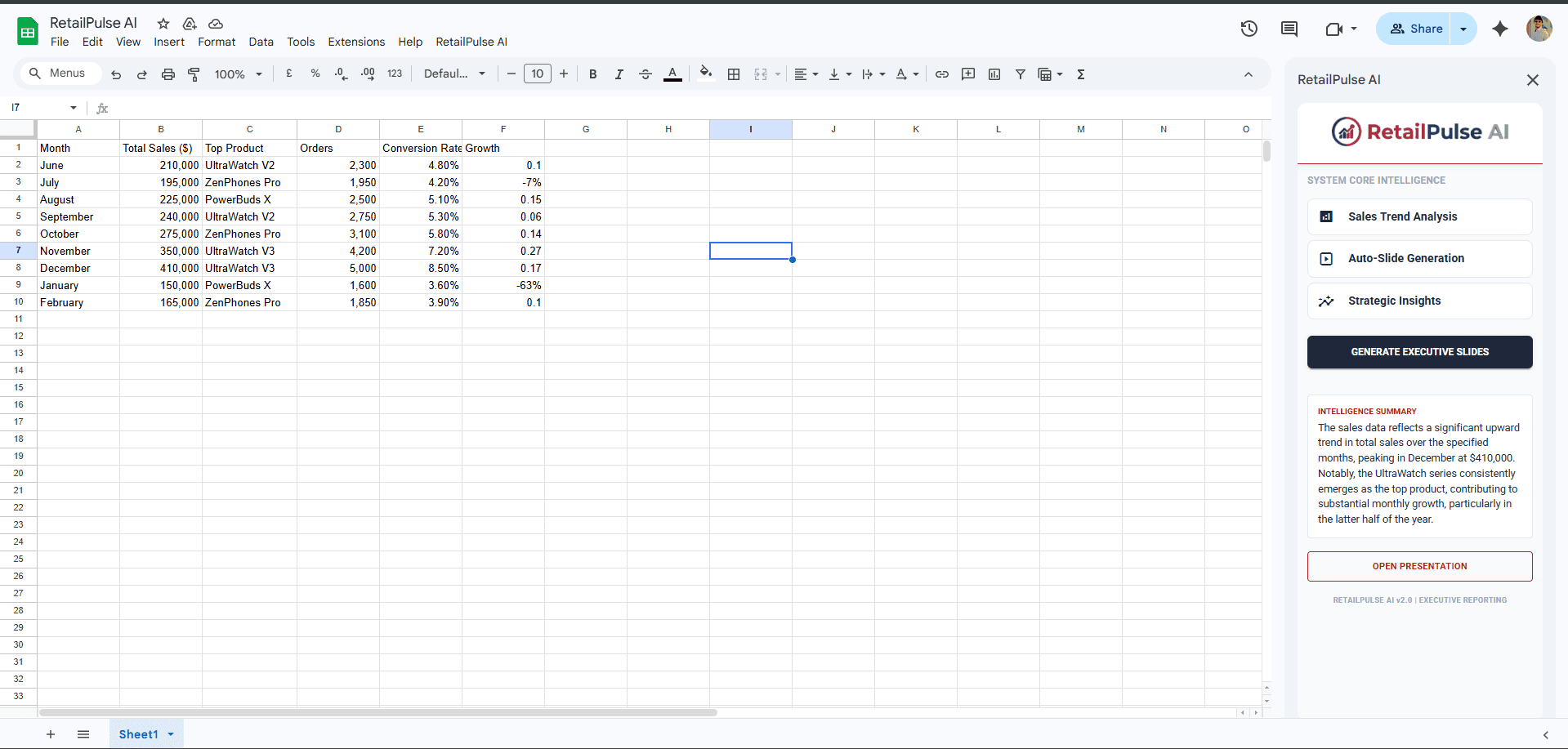Image resolution: width=1568 pixels, height=749 pixels.
Task: Select Auto-Slide Generation option
Action: [x=1419, y=259]
